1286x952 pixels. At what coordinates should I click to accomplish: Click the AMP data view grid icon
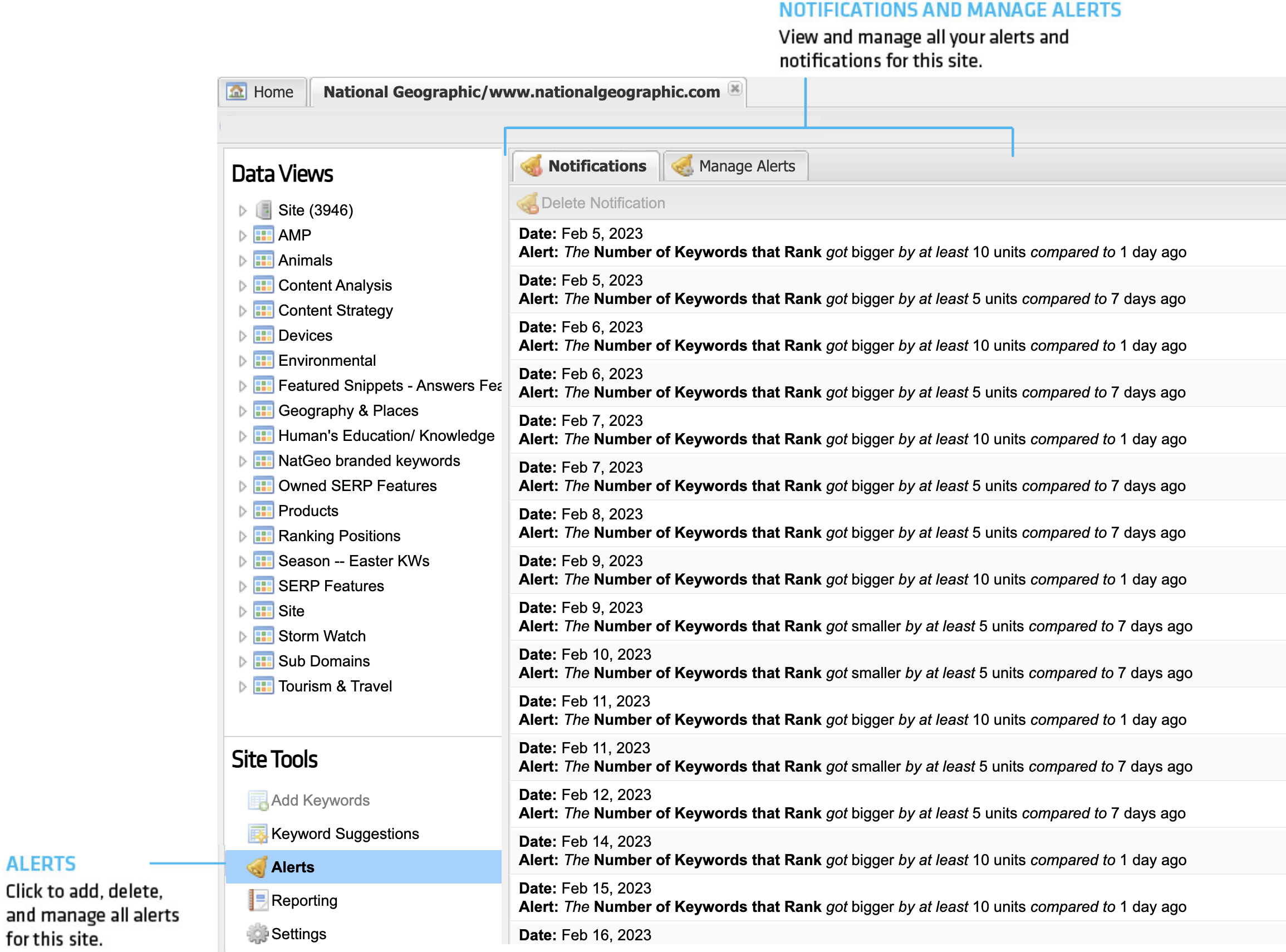click(264, 235)
